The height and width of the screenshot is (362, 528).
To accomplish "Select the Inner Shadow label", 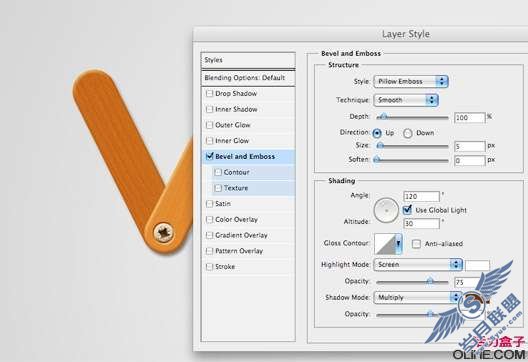I will (x=236, y=109).
